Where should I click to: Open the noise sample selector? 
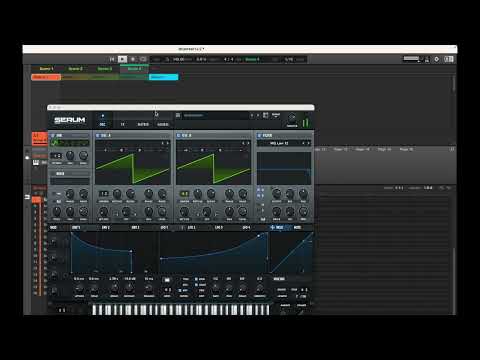tap(70, 181)
